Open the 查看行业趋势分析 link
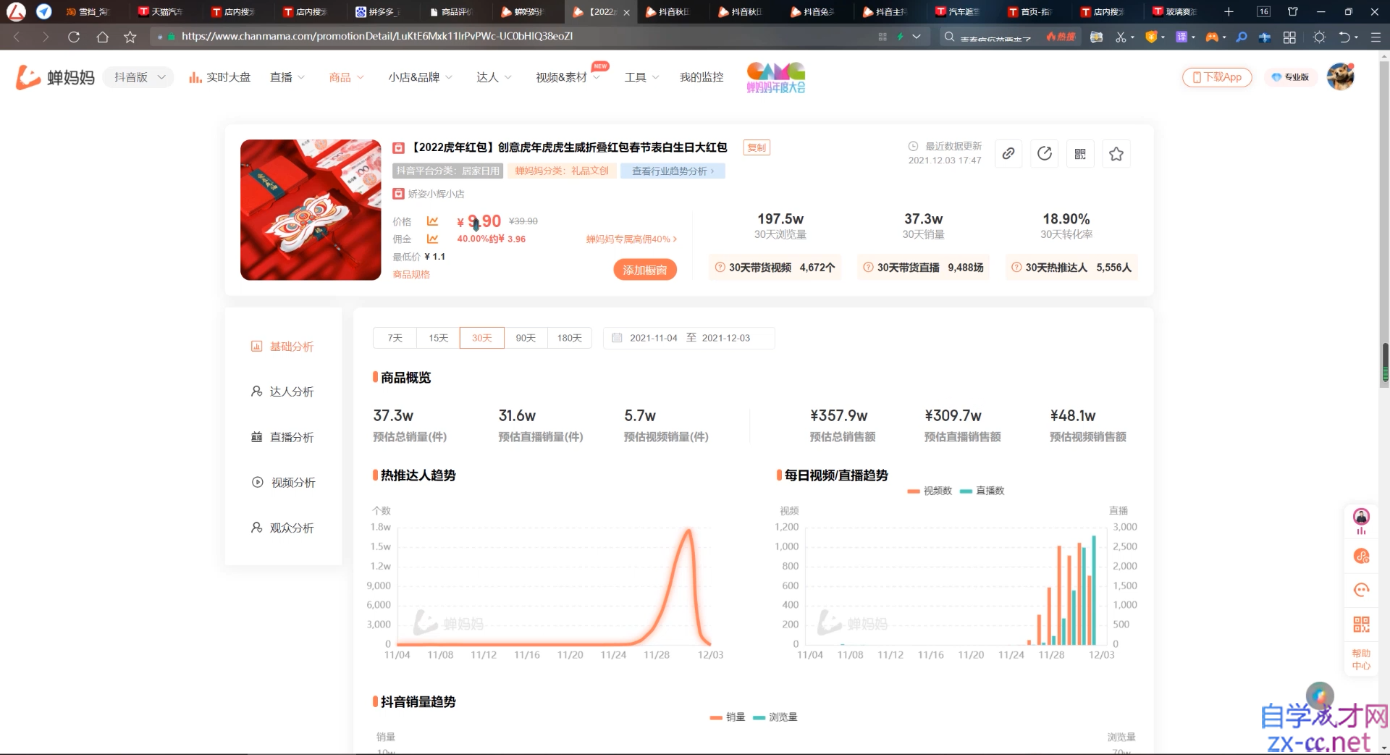 [x=672, y=171]
